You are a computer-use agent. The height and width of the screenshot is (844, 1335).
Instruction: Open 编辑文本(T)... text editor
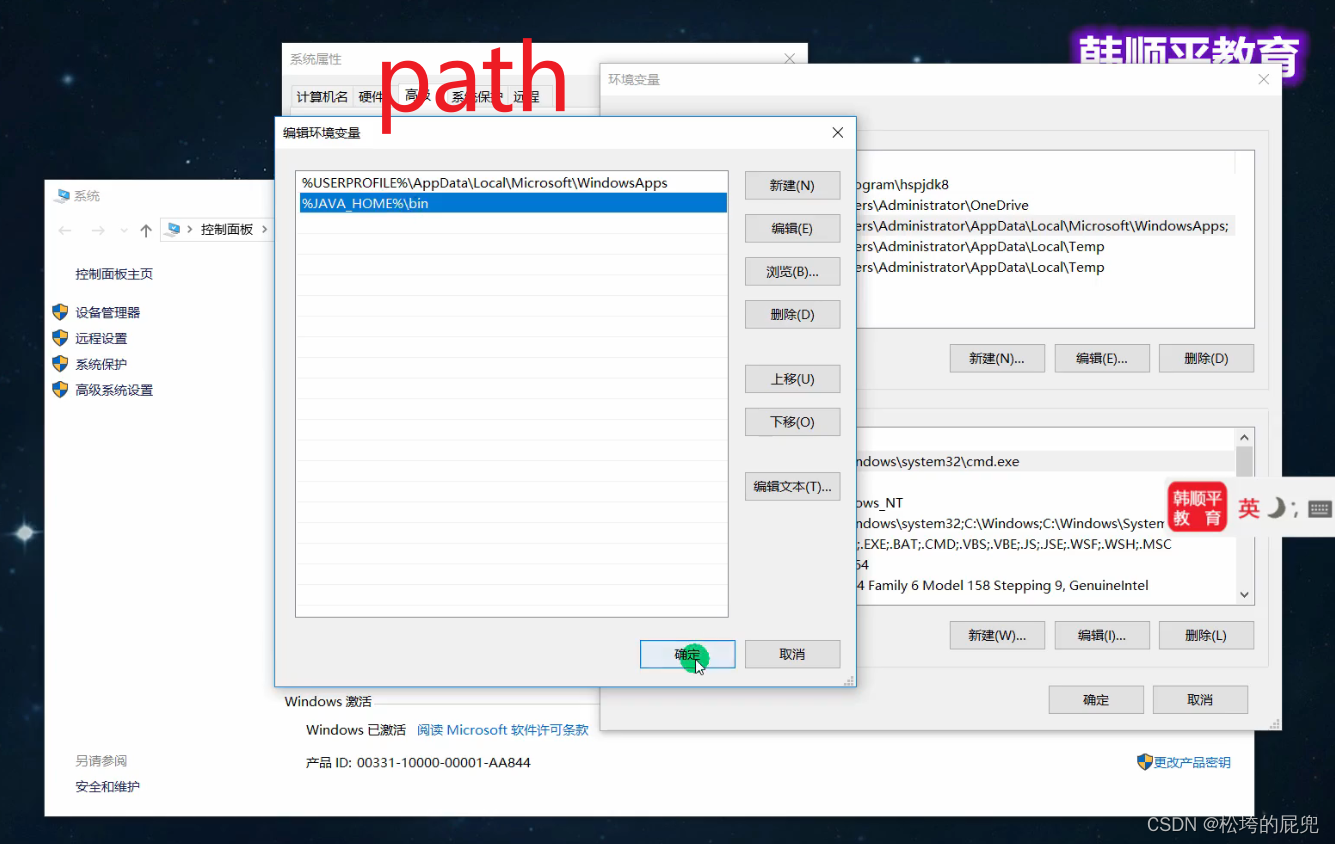tap(792, 486)
